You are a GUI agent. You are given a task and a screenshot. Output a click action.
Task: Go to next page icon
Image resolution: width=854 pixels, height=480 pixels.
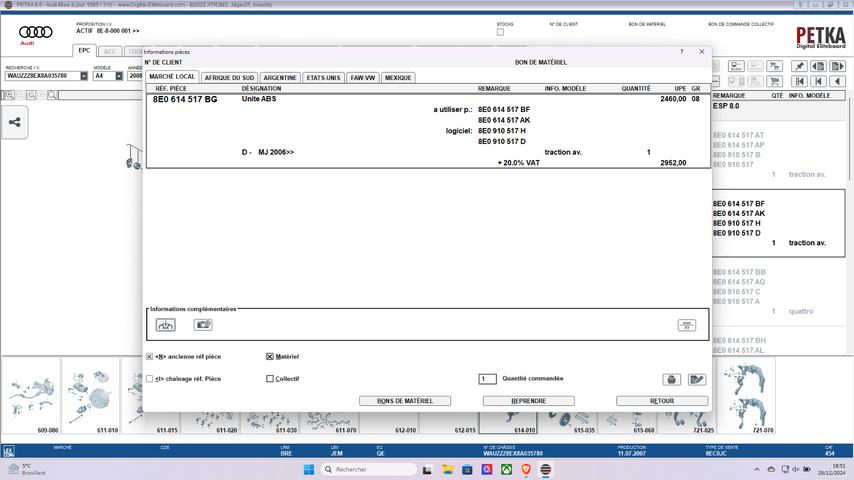coord(837,66)
